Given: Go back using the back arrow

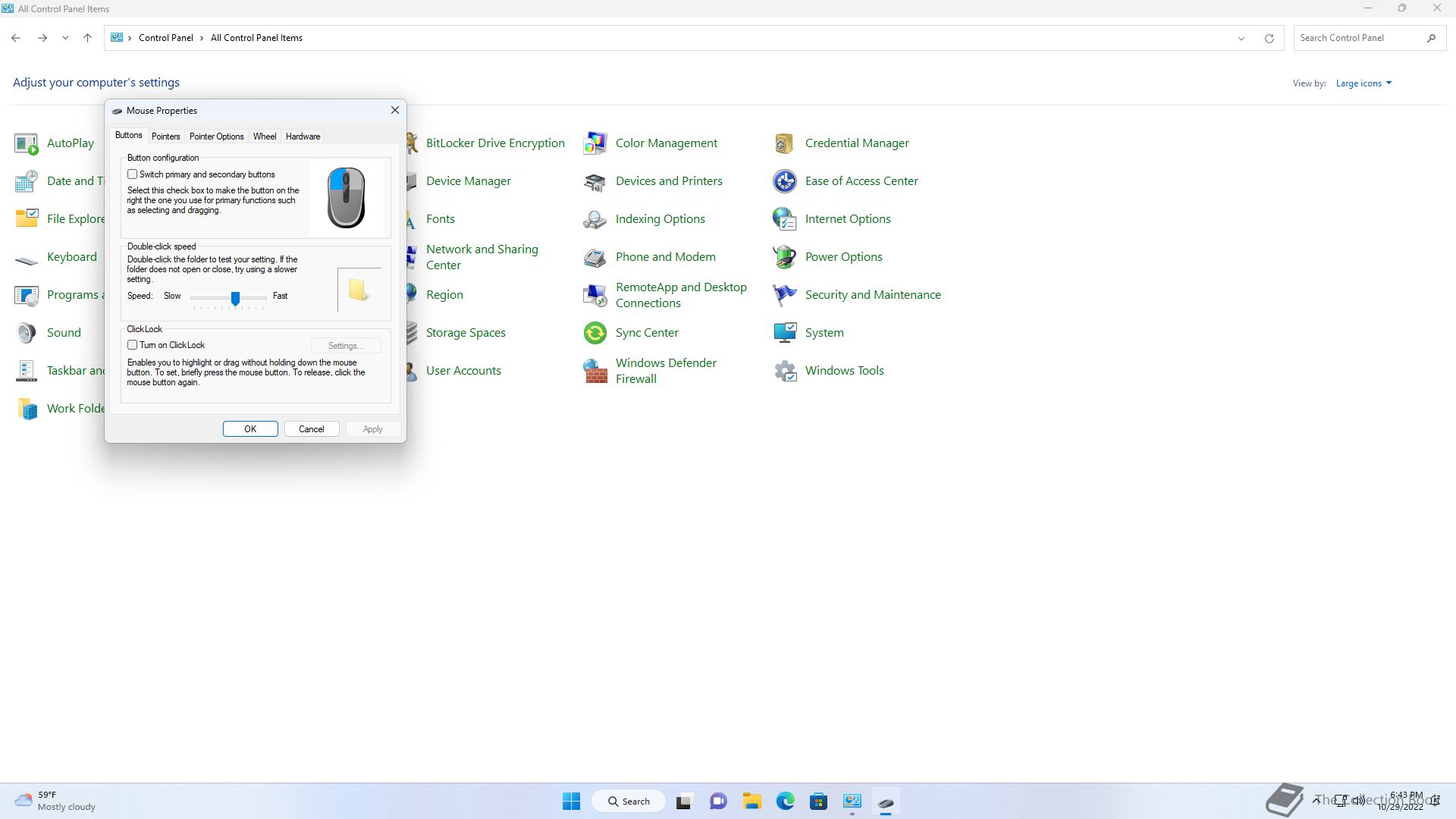Looking at the screenshot, I should click(16, 38).
